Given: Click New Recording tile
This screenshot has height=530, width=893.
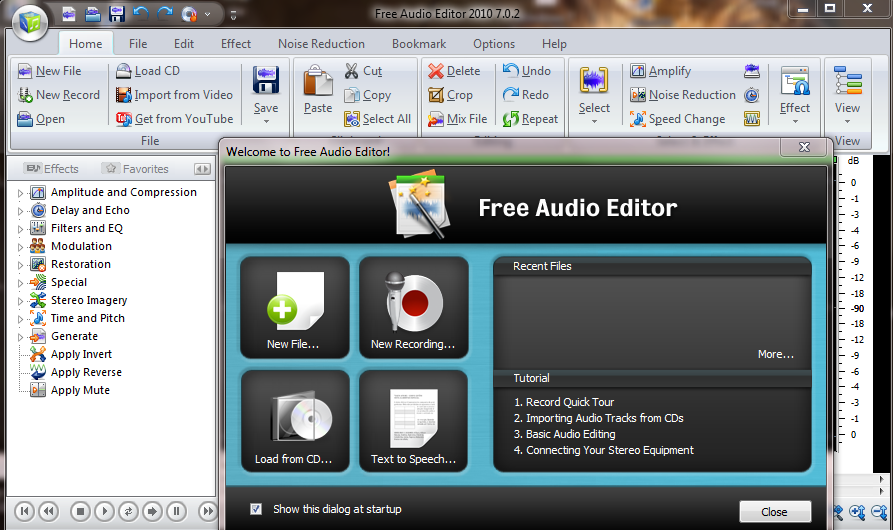Looking at the screenshot, I should 413,307.
